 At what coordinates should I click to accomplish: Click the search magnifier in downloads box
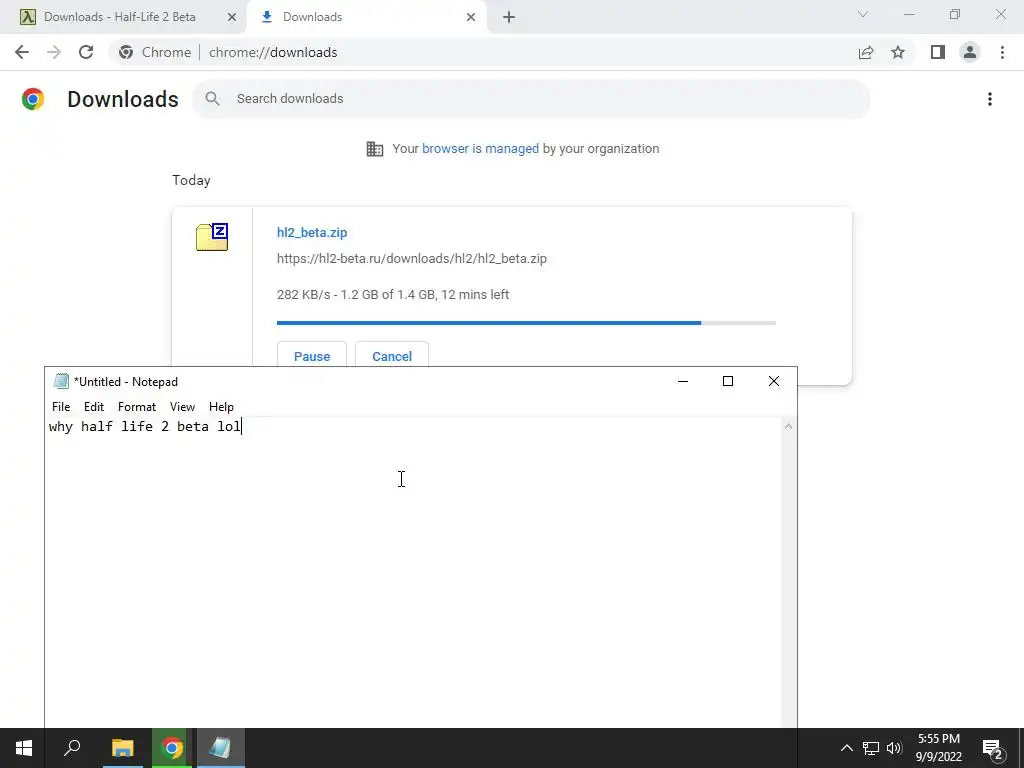point(212,99)
